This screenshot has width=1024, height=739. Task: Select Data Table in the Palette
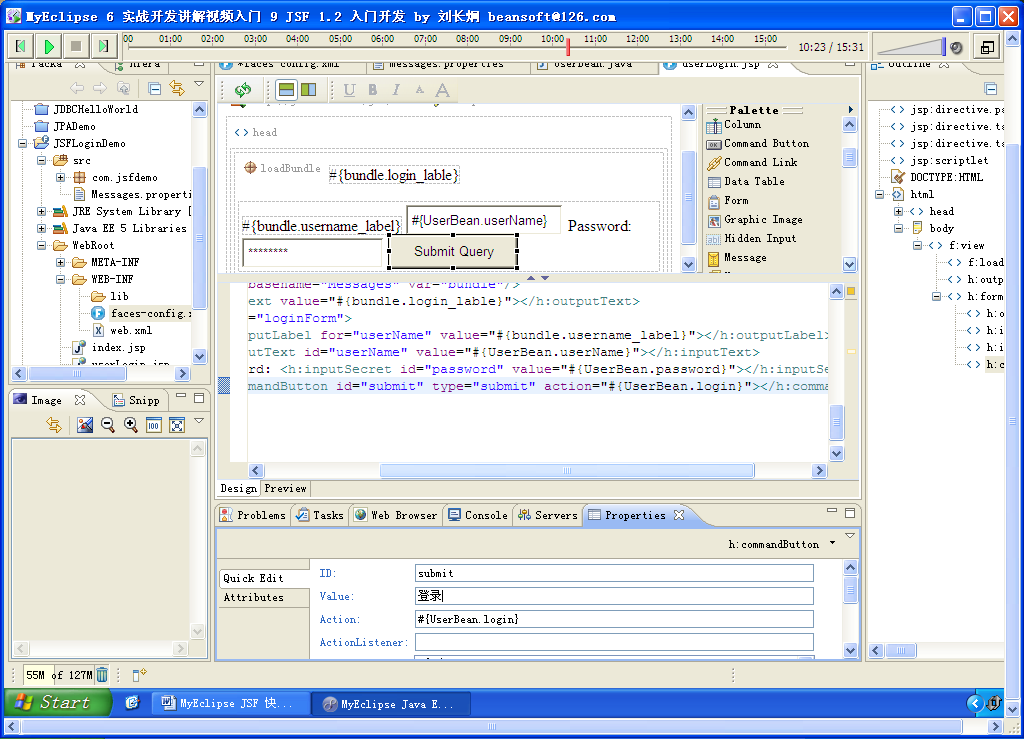(x=746, y=181)
